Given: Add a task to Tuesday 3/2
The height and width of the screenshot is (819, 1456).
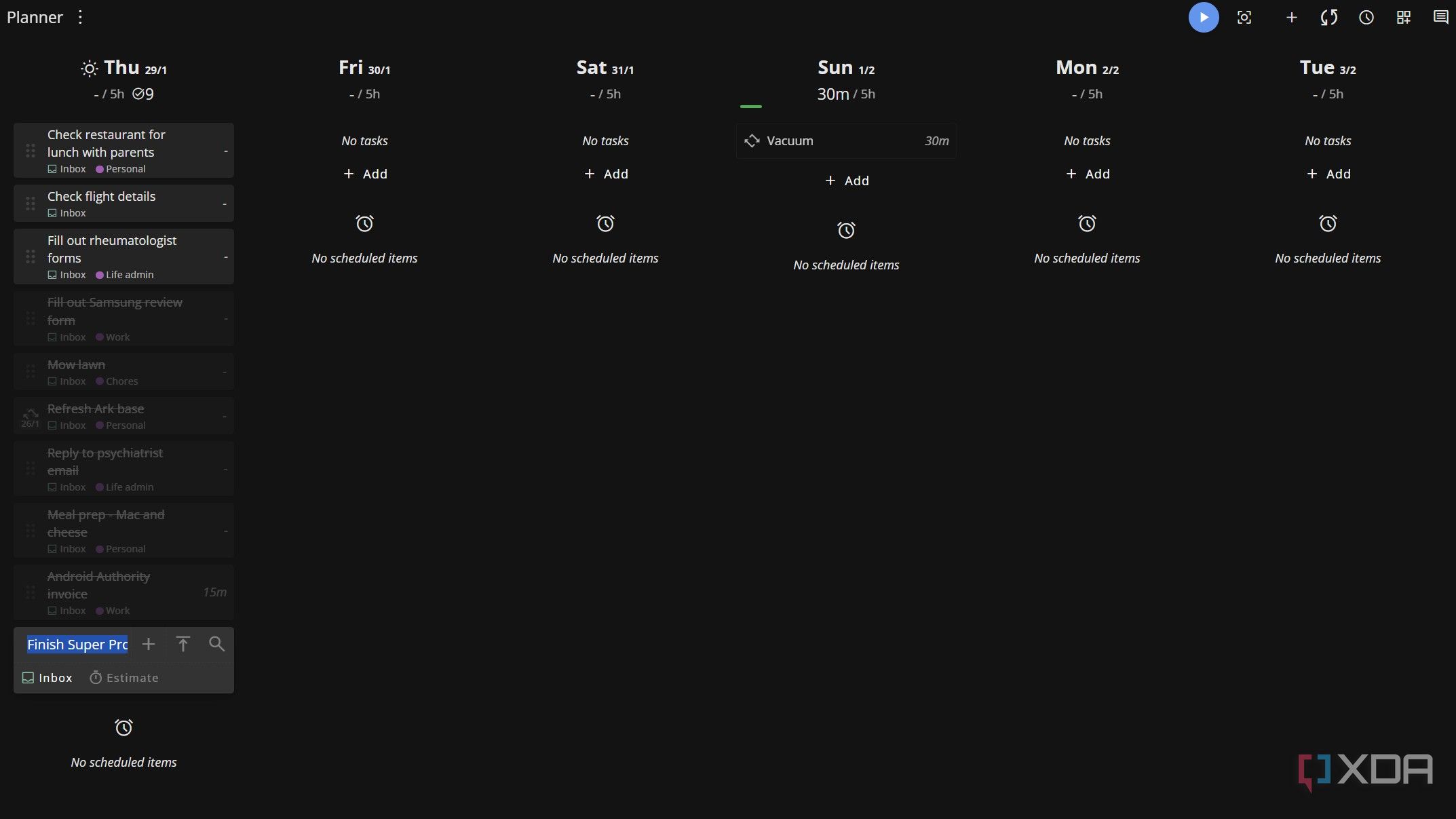Looking at the screenshot, I should [x=1328, y=174].
